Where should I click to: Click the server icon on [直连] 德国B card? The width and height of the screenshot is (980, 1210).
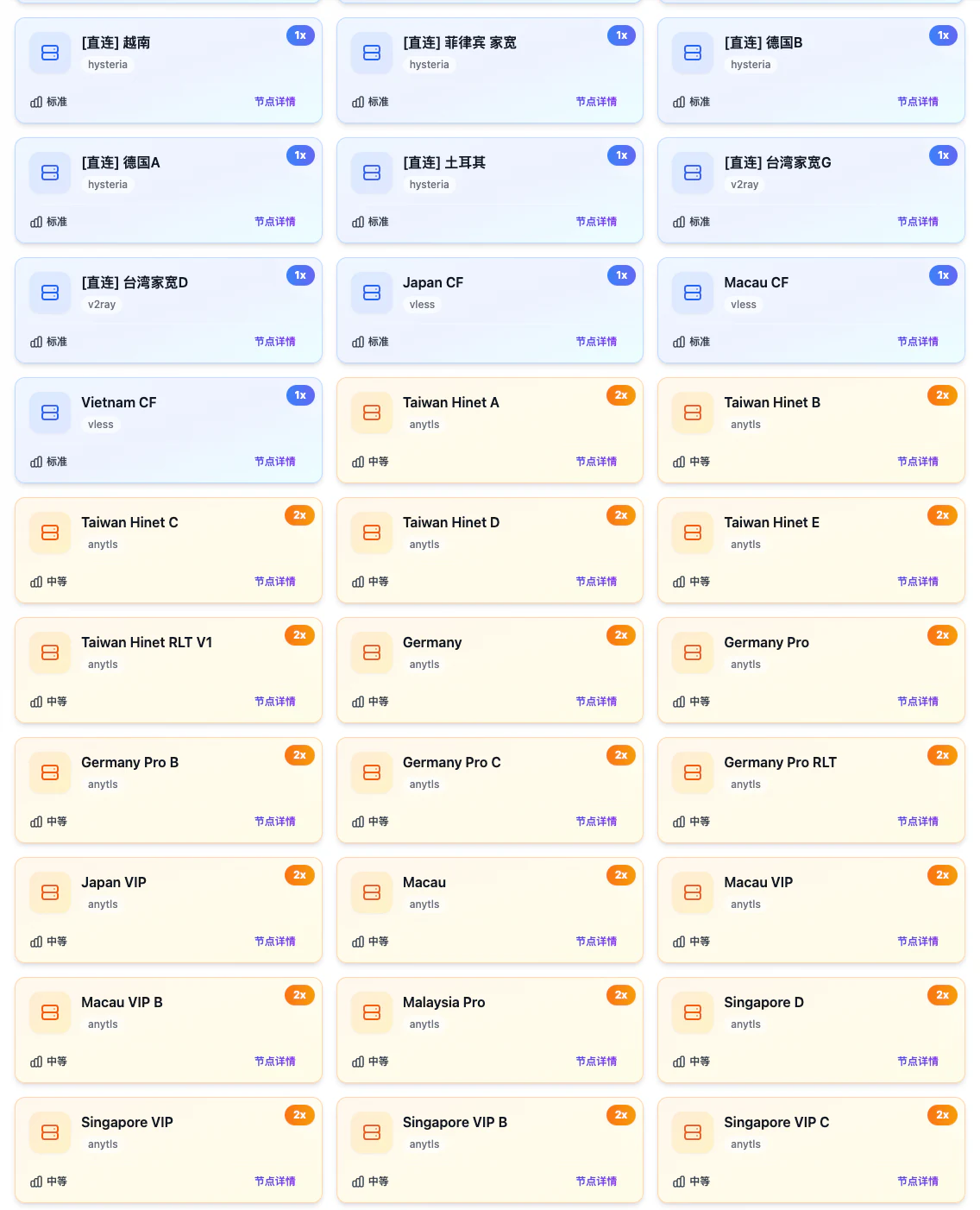[x=693, y=53]
